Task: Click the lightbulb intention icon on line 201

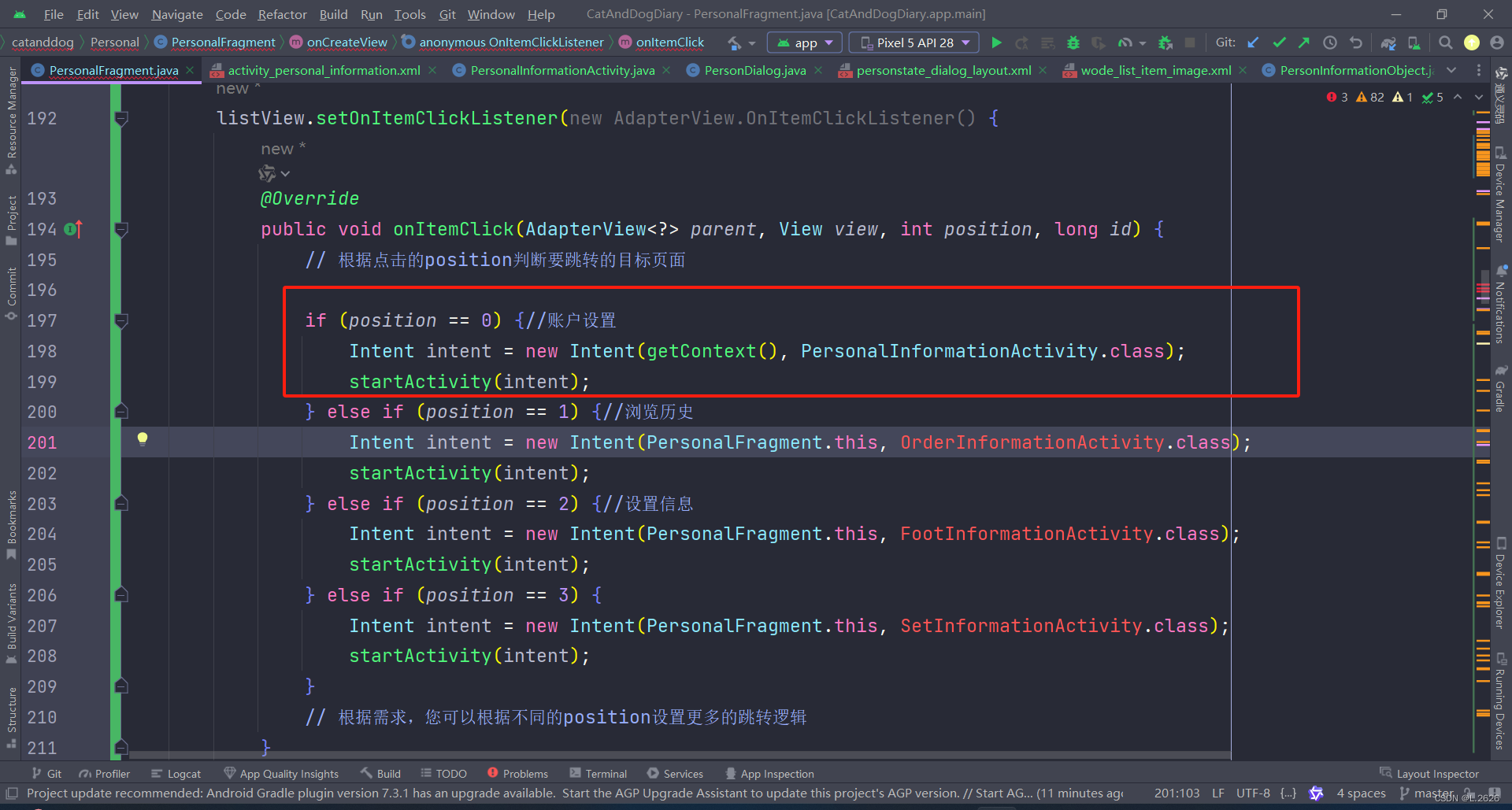Action: [143, 439]
